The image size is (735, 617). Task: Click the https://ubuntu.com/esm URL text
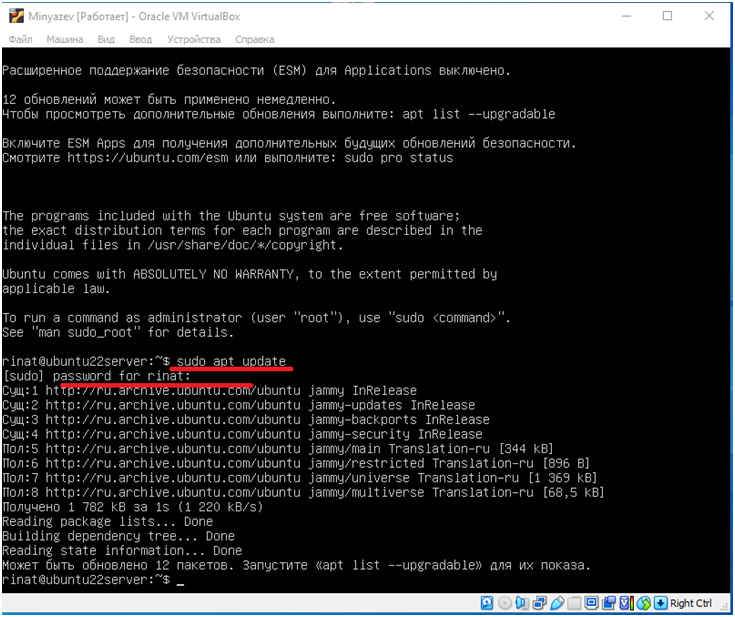tap(148, 158)
